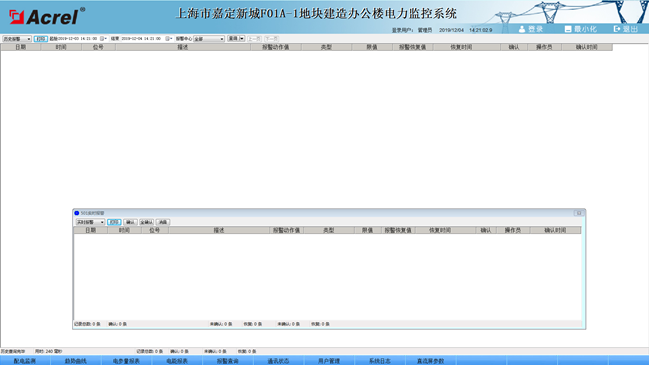Switch to the 电能报表 bottom tab
This screenshot has width=649, height=365.
[x=177, y=361]
